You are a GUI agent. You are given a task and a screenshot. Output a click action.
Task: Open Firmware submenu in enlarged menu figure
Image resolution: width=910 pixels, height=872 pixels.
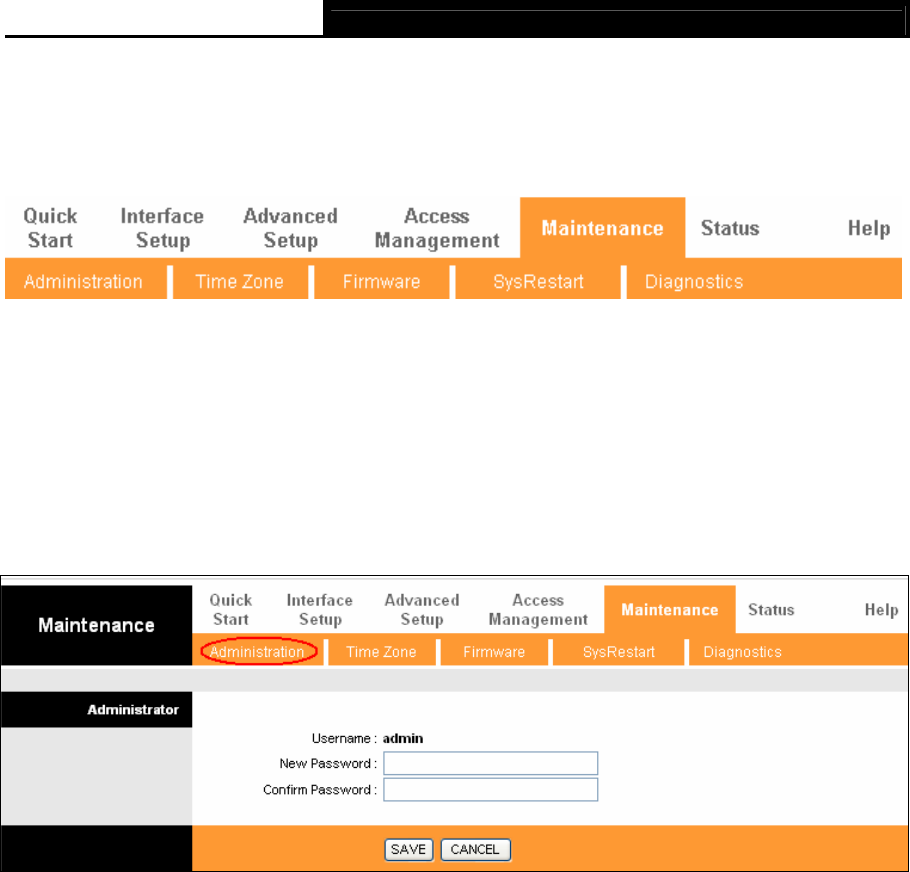click(x=381, y=281)
